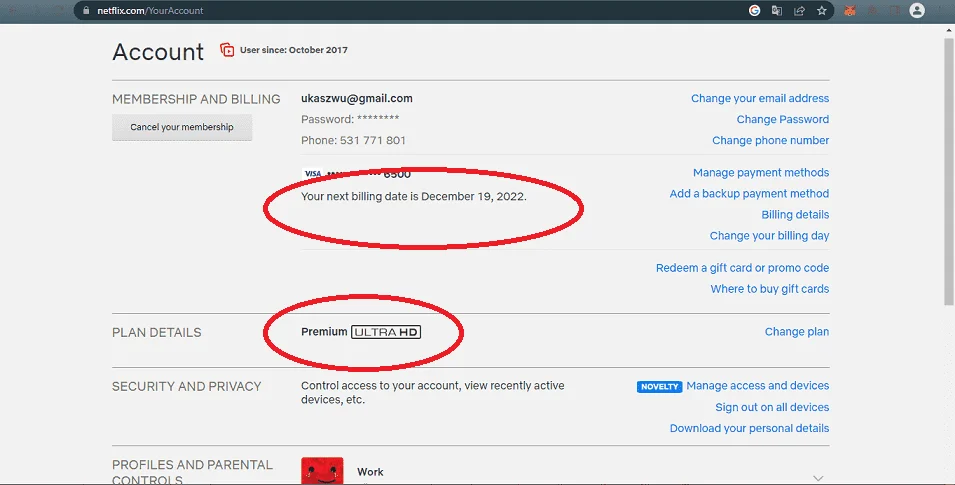Expand the Work profile chevron
The width and height of the screenshot is (955, 485).
[x=818, y=478]
